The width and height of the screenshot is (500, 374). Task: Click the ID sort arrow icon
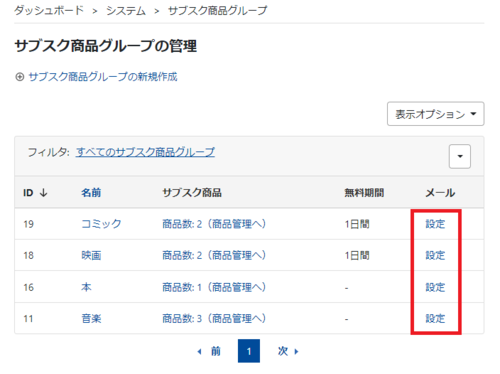click(44, 193)
